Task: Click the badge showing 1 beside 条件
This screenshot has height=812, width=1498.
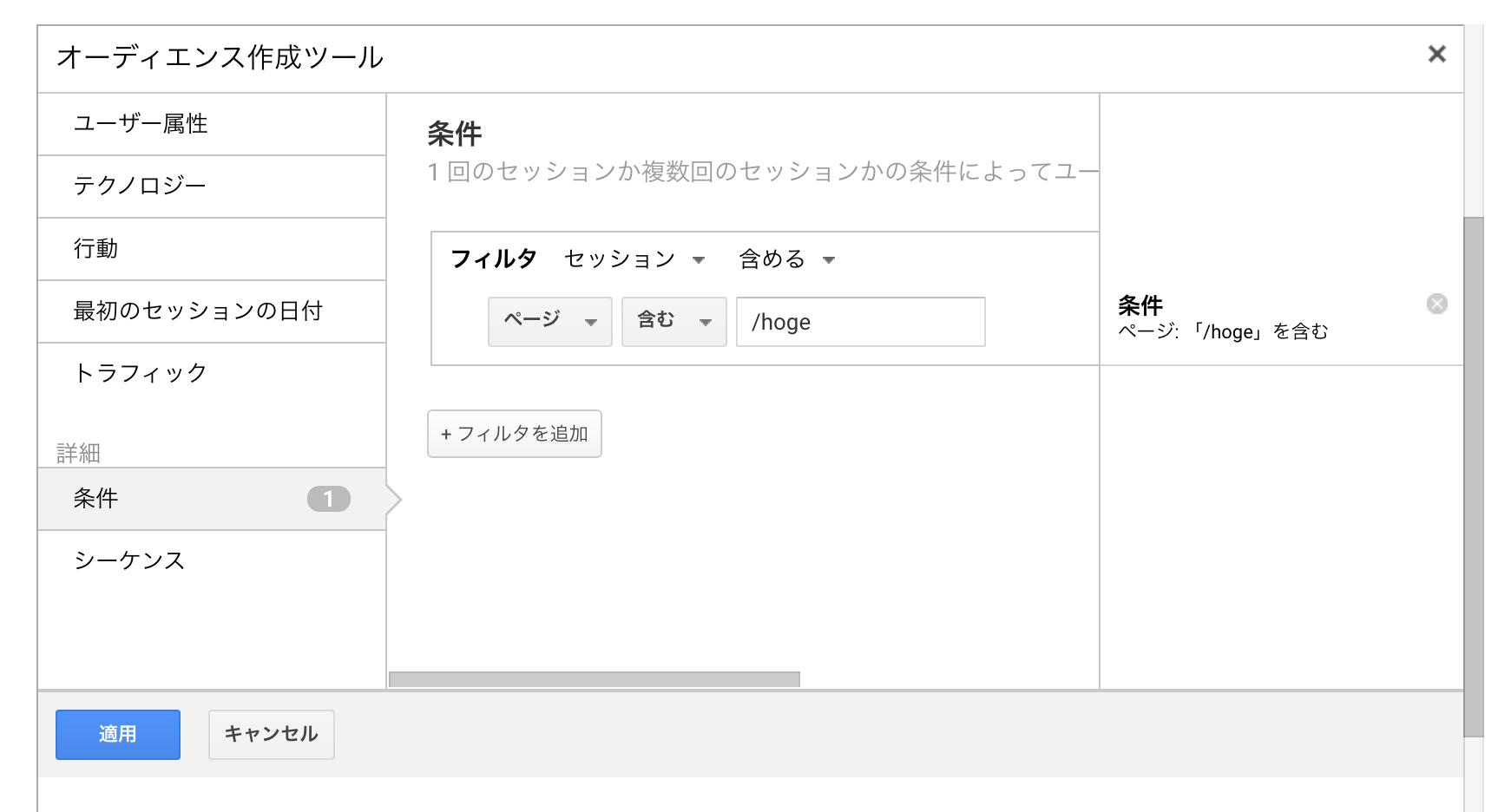Action: pos(328,499)
